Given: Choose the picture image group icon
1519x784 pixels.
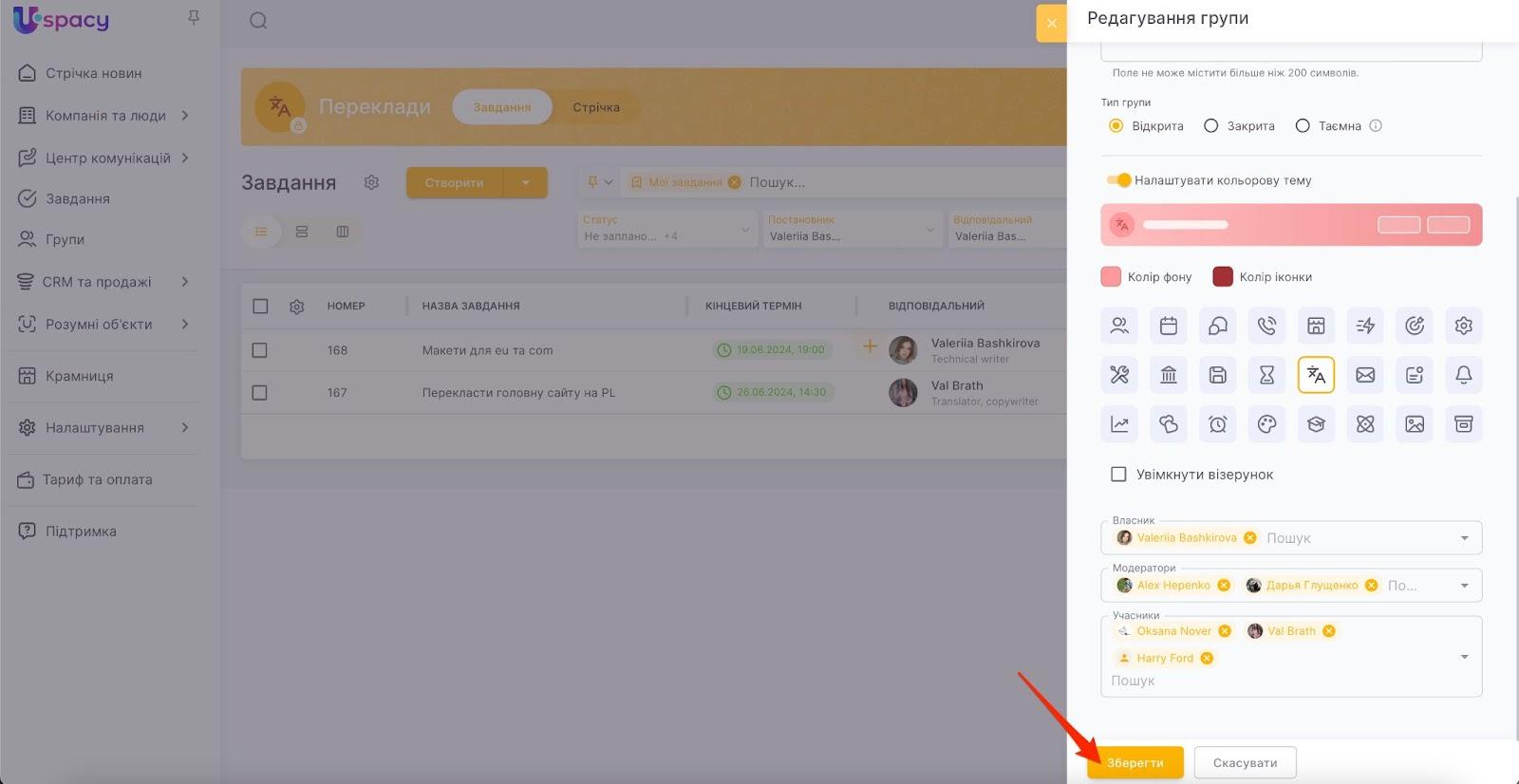Looking at the screenshot, I should coord(1415,424).
